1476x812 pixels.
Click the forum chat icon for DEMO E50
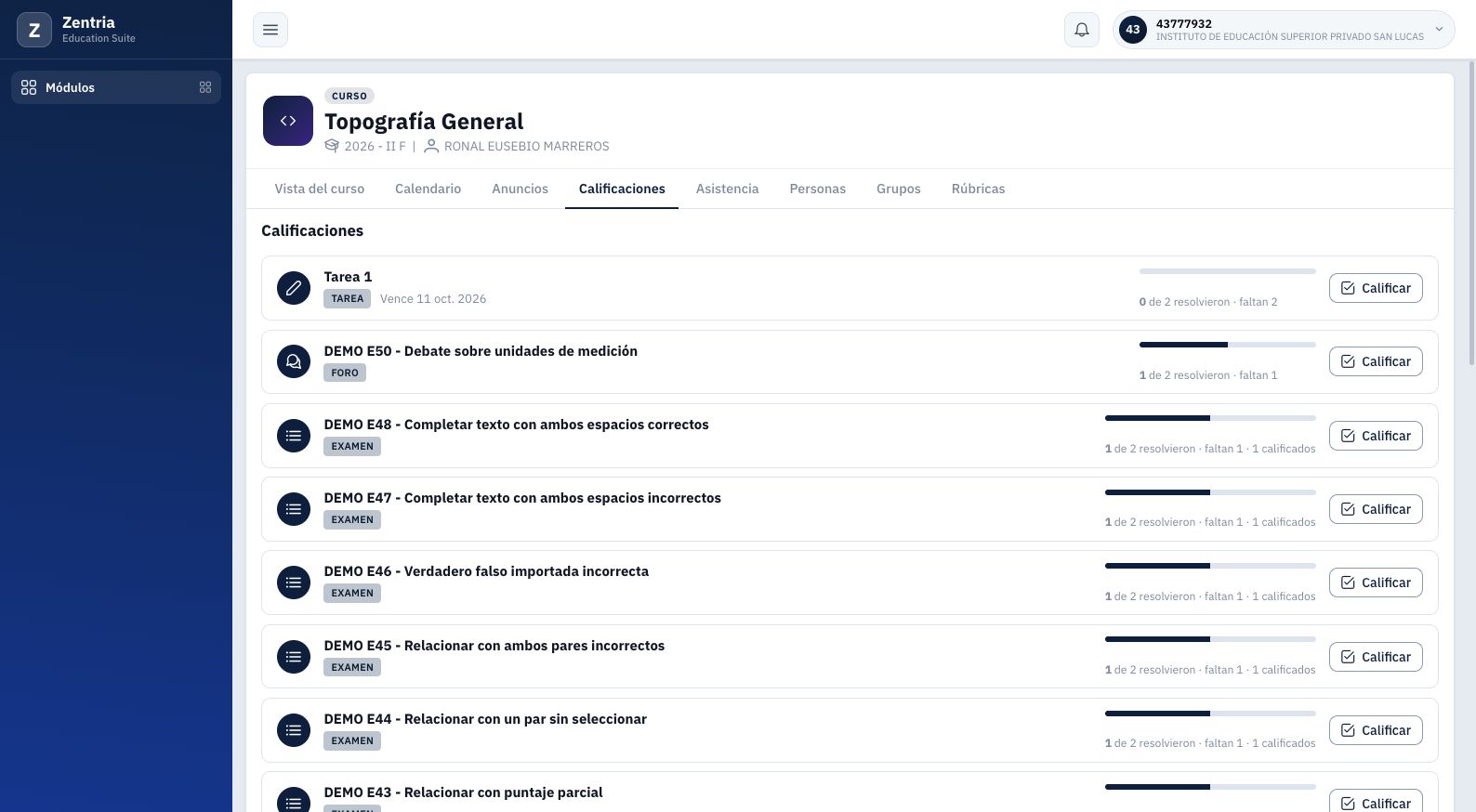tap(294, 361)
